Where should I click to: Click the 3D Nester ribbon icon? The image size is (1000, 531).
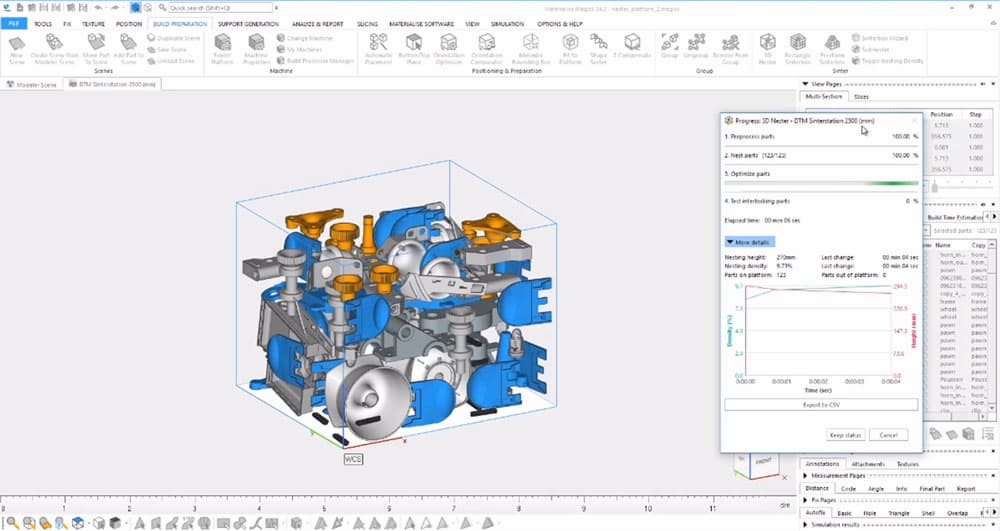coord(768,43)
